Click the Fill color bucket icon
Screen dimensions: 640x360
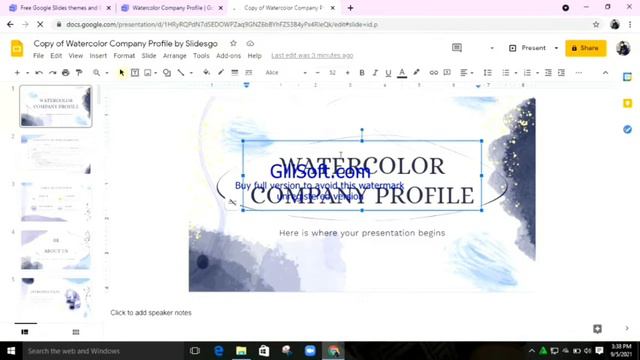(207, 72)
